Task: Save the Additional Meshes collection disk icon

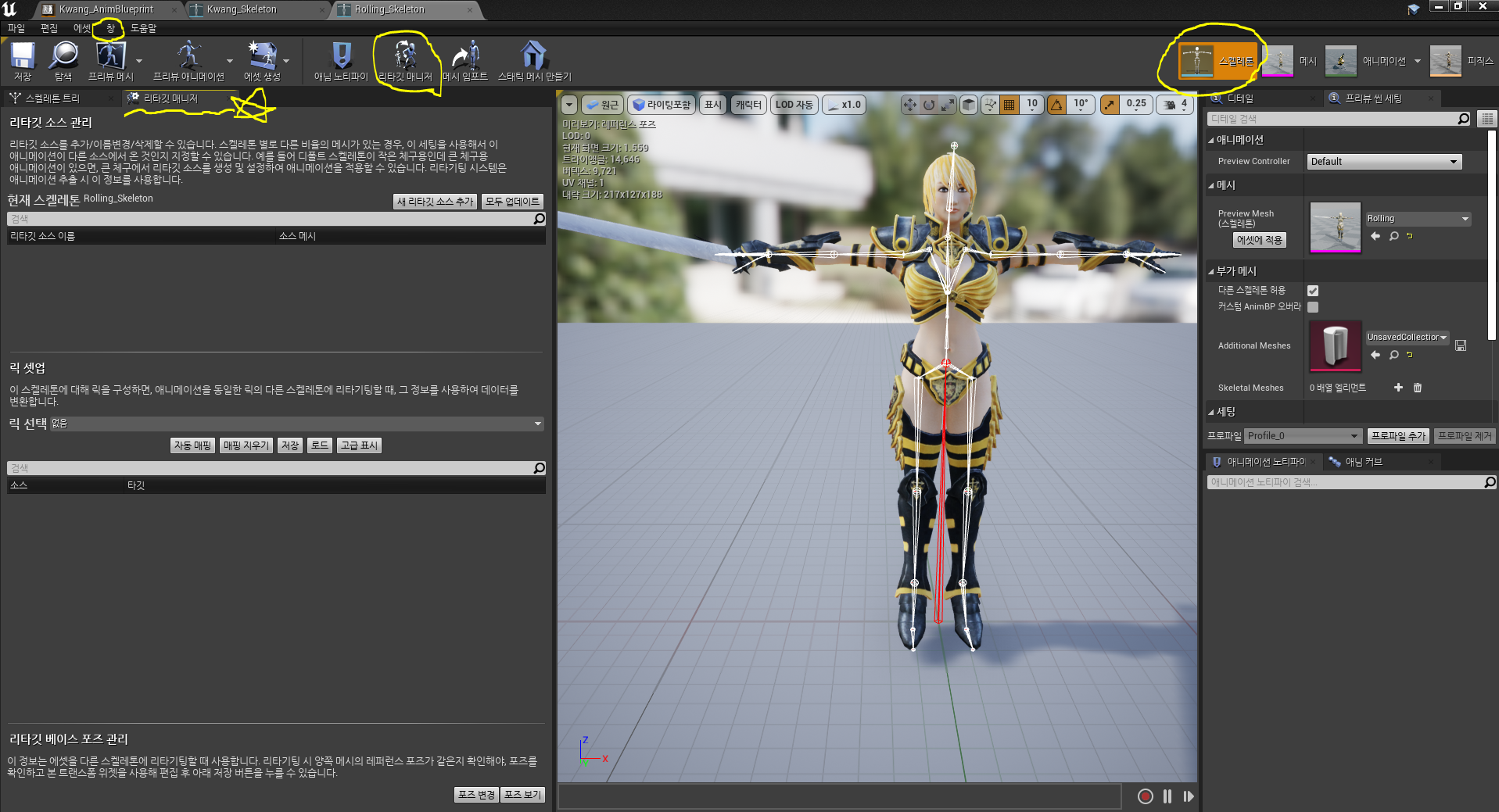Action: [1461, 345]
